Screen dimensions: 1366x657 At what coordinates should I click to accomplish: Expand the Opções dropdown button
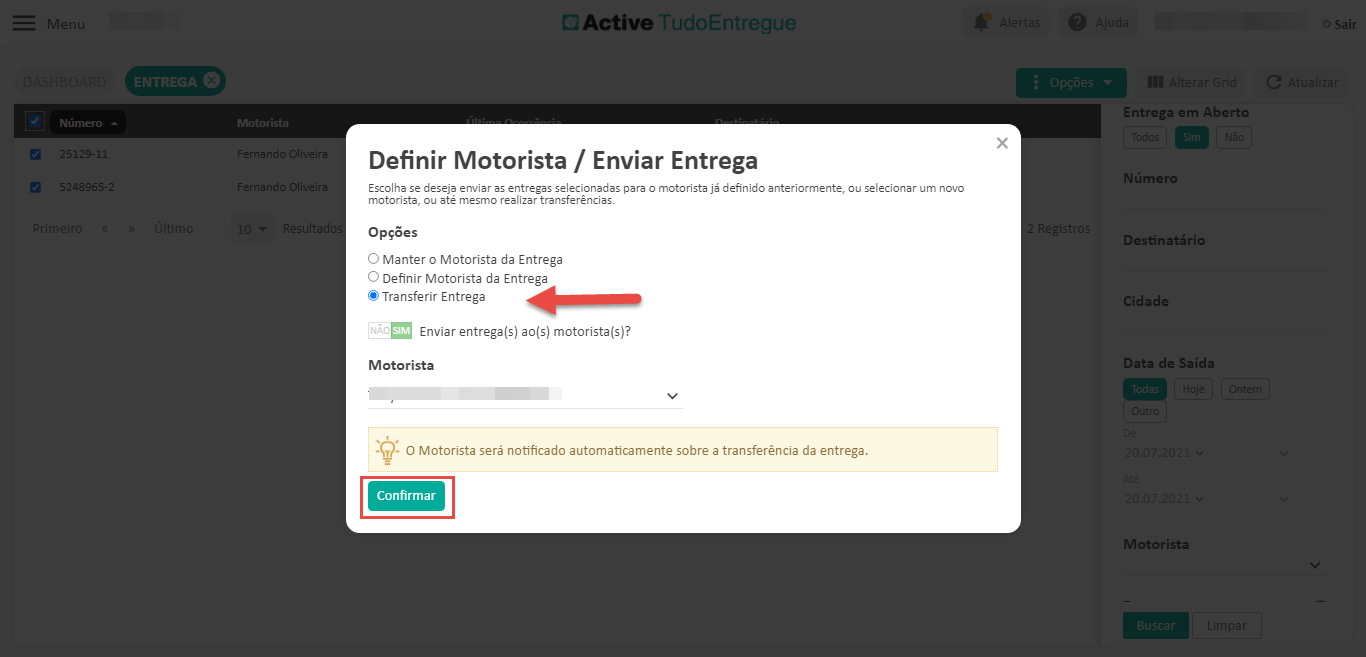coord(1071,82)
